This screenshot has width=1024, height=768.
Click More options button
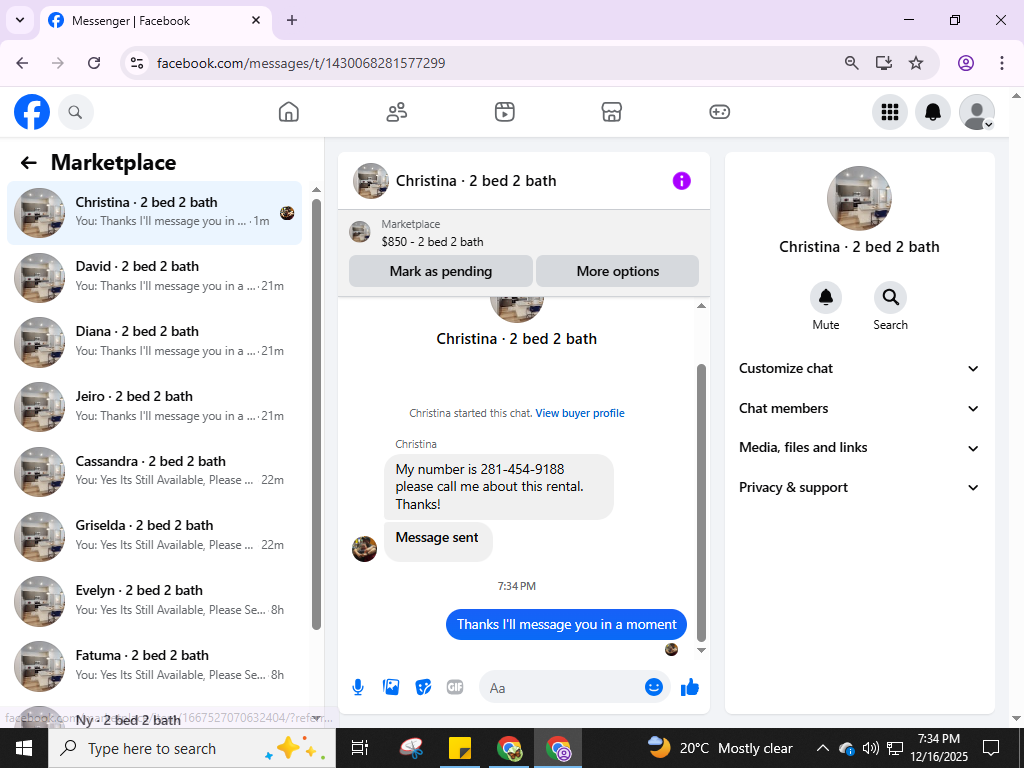click(618, 272)
